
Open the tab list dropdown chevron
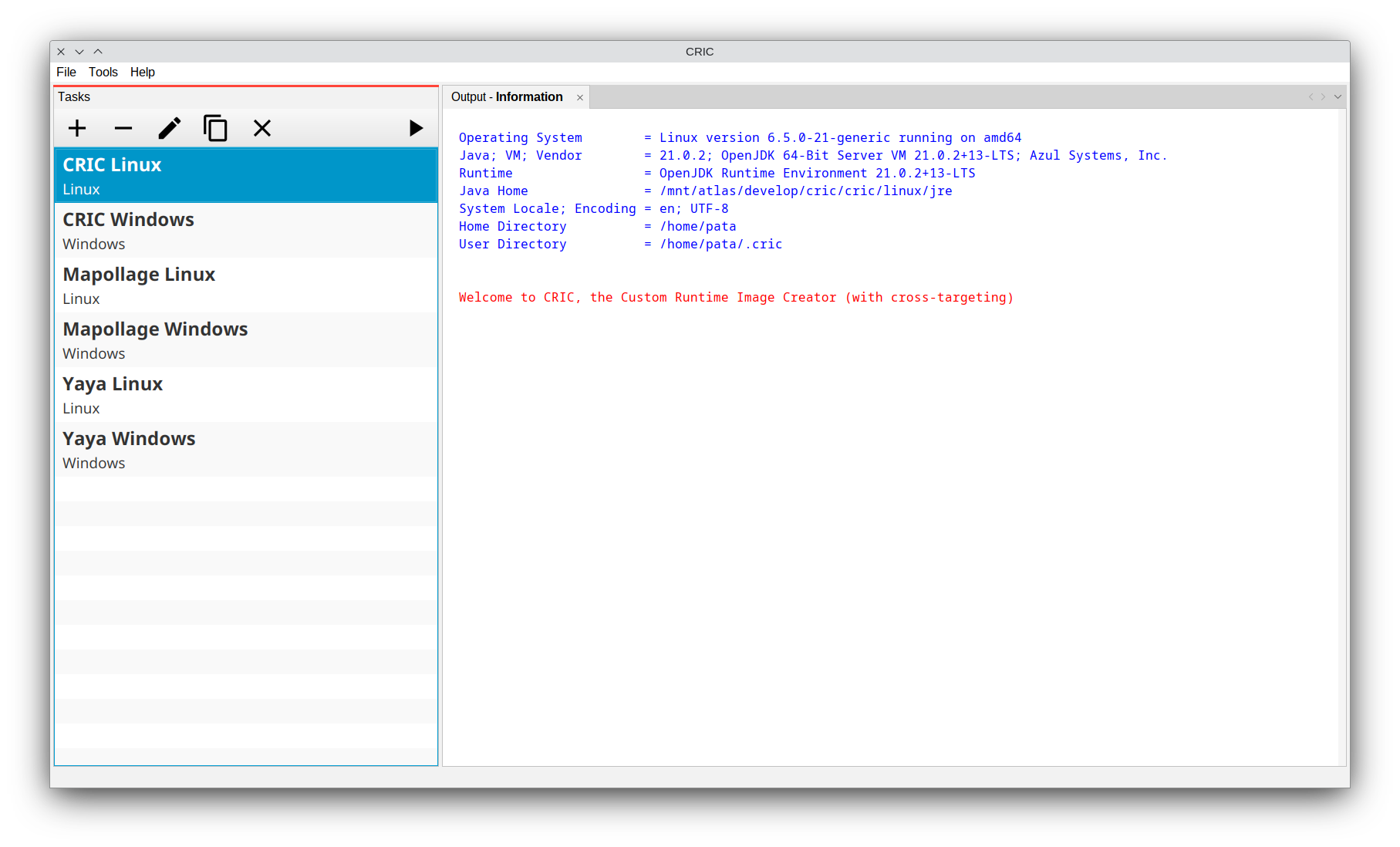pos(1338,97)
